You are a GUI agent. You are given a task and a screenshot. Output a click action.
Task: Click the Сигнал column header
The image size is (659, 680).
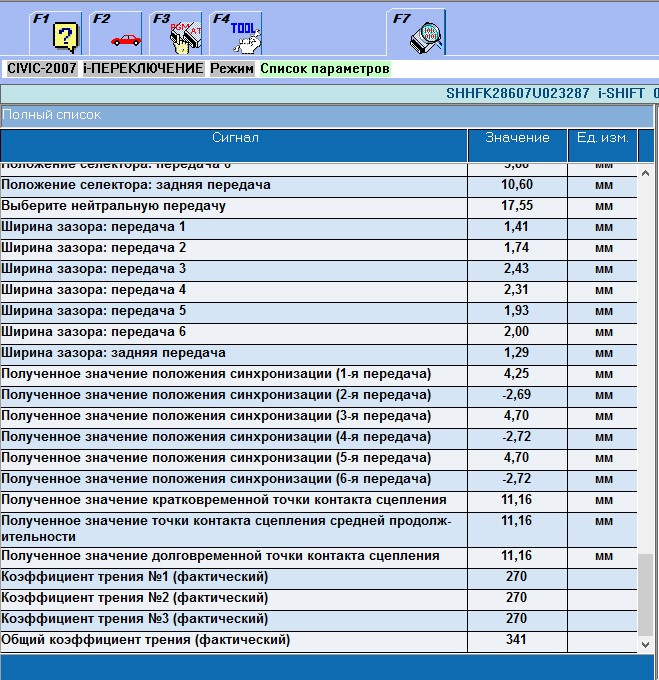coord(235,145)
